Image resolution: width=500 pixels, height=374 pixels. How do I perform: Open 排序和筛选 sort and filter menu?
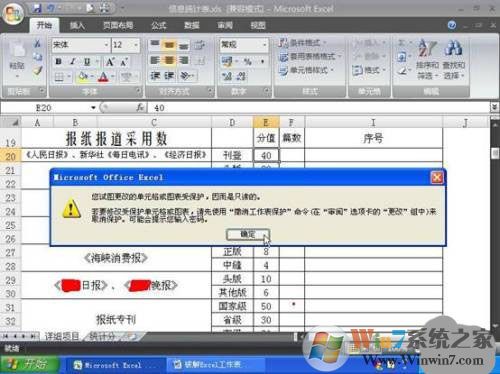(x=427, y=60)
